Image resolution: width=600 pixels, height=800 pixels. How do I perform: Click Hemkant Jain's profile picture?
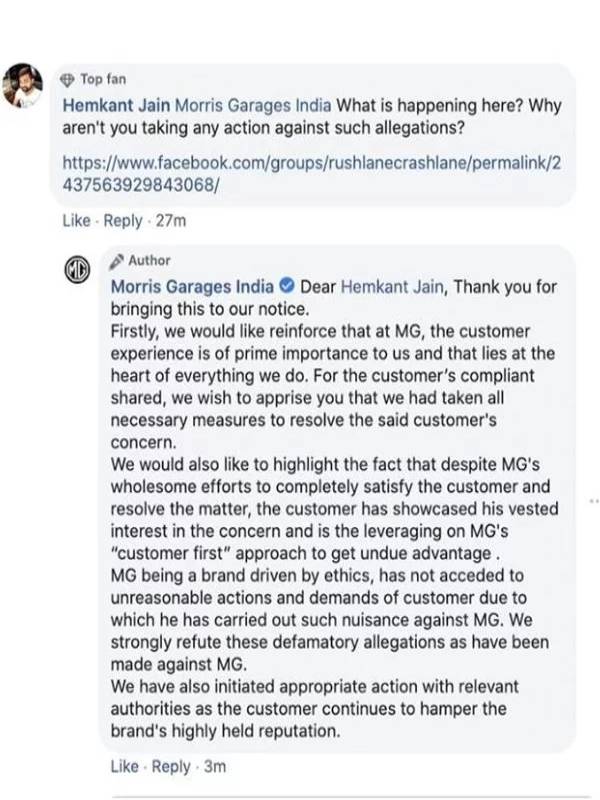pyautogui.click(x=22, y=86)
